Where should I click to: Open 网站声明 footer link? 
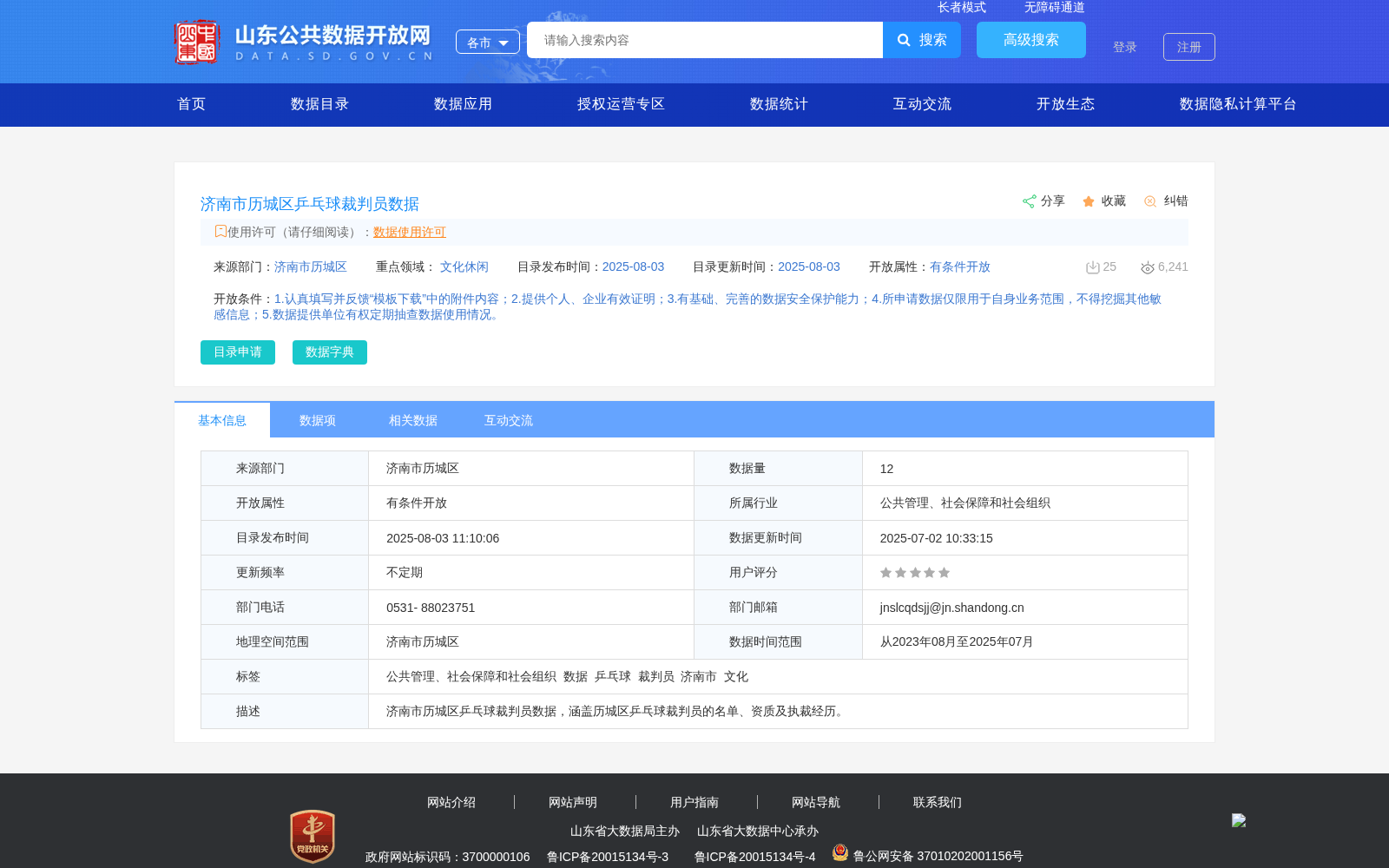coord(573,803)
